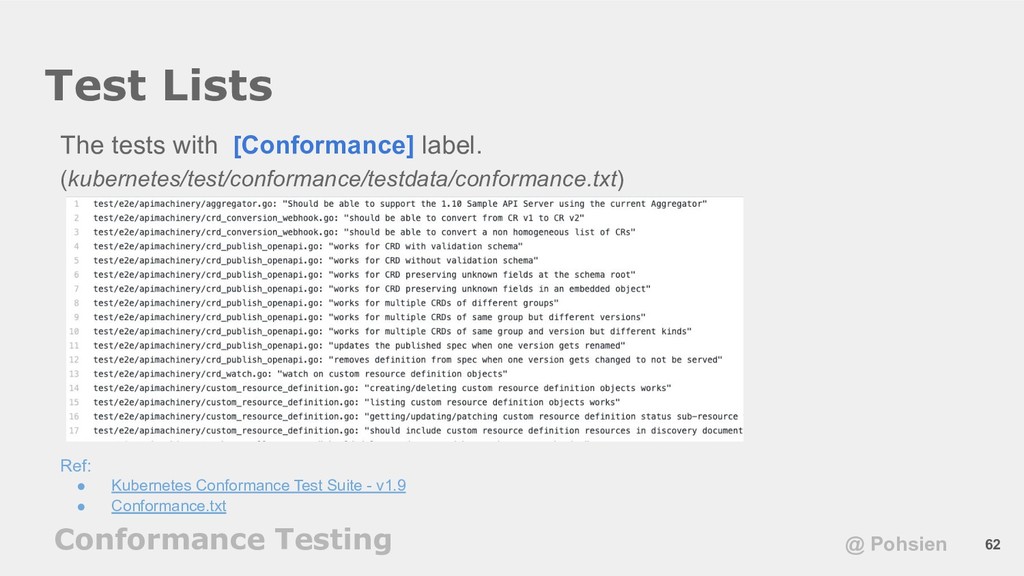Click the second bullet before Conformance.txt
Viewport: 1024px width, 576px height.
click(81, 506)
